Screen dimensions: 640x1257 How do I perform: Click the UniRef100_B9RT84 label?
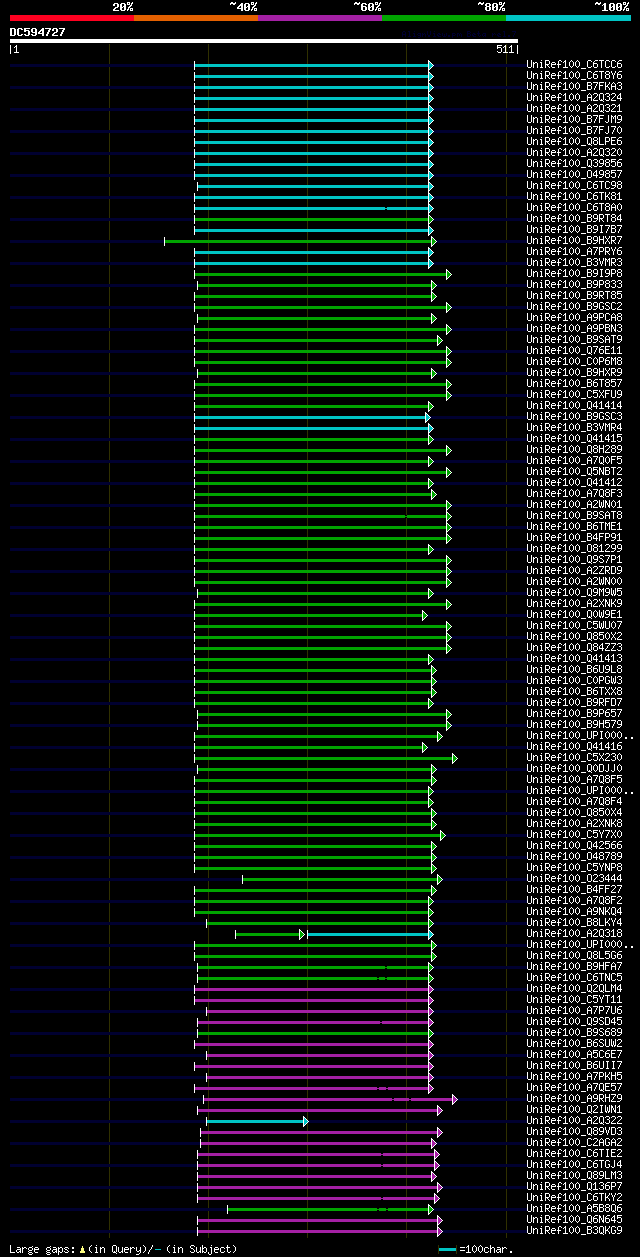coord(574,218)
